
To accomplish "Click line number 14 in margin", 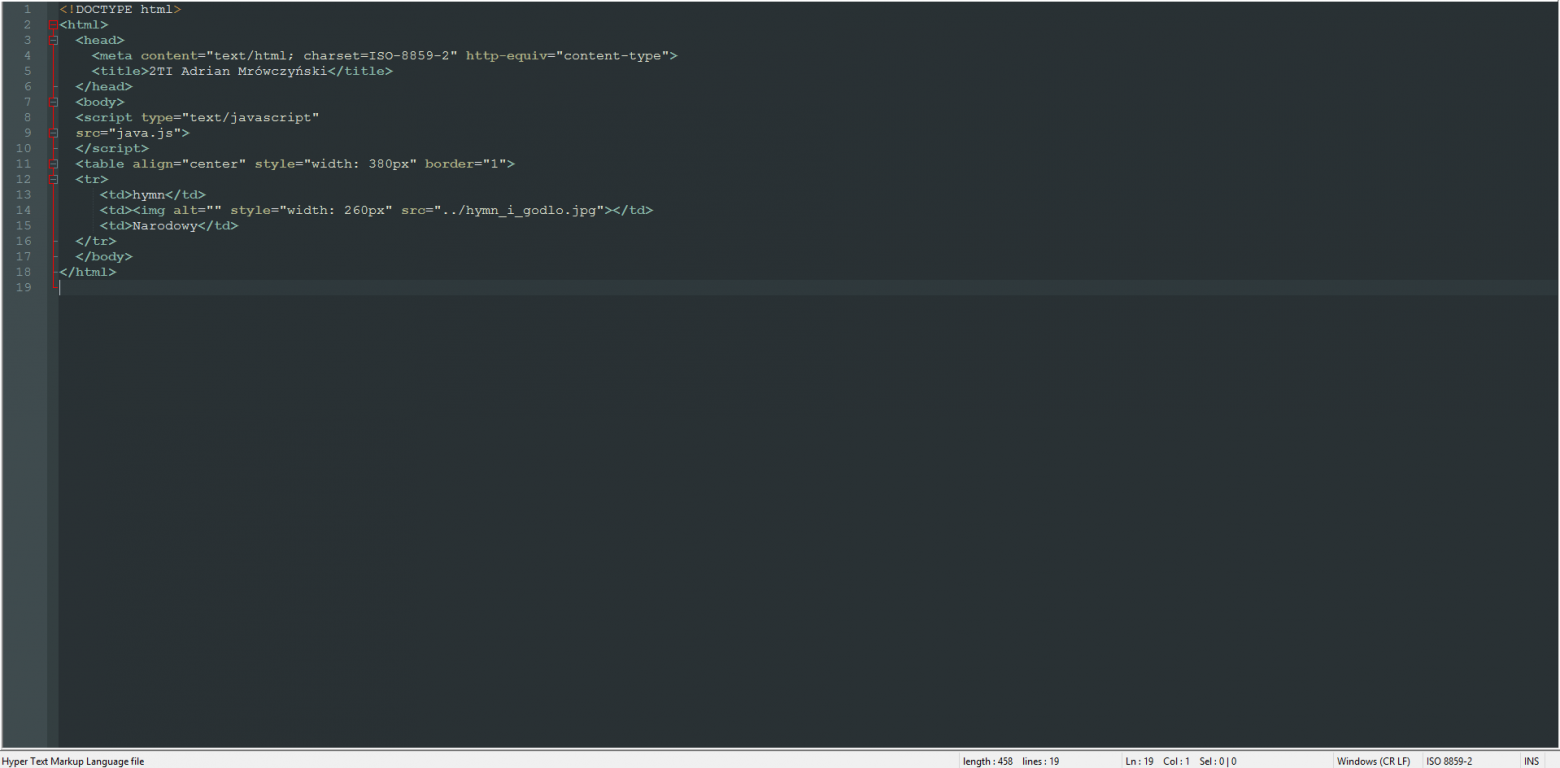I will coord(24,210).
